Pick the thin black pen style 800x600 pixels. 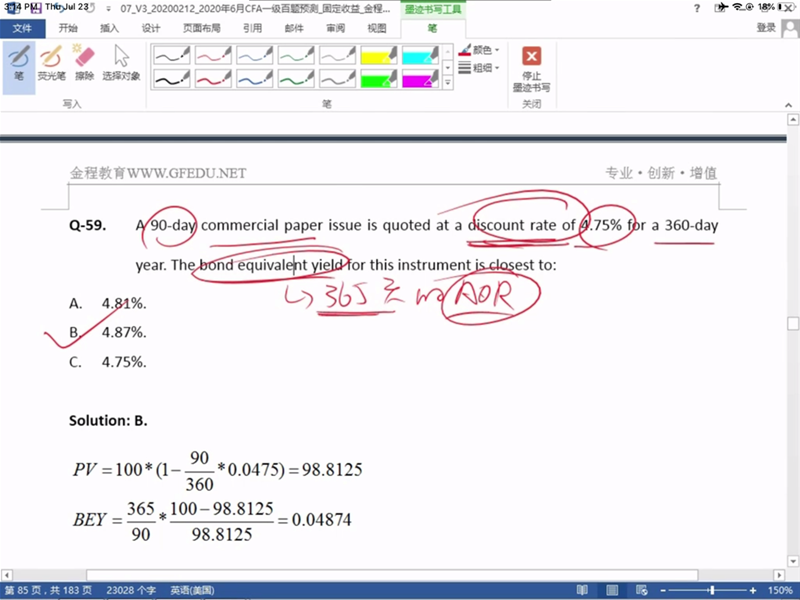point(172,55)
